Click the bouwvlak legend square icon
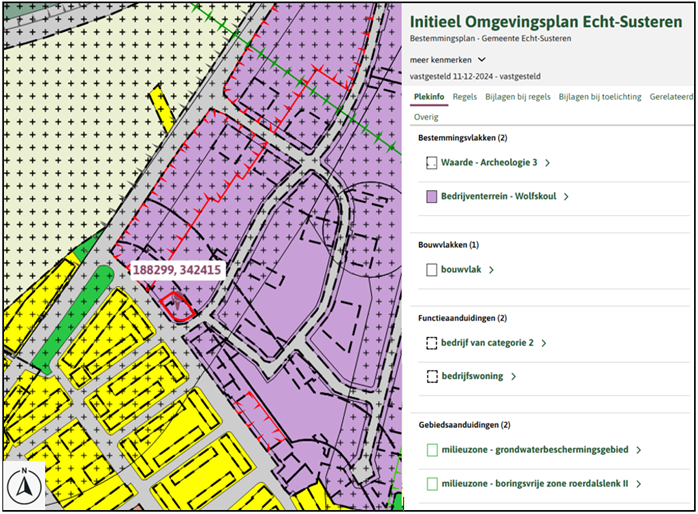Screen dimensions: 698x514 [x=431, y=270]
